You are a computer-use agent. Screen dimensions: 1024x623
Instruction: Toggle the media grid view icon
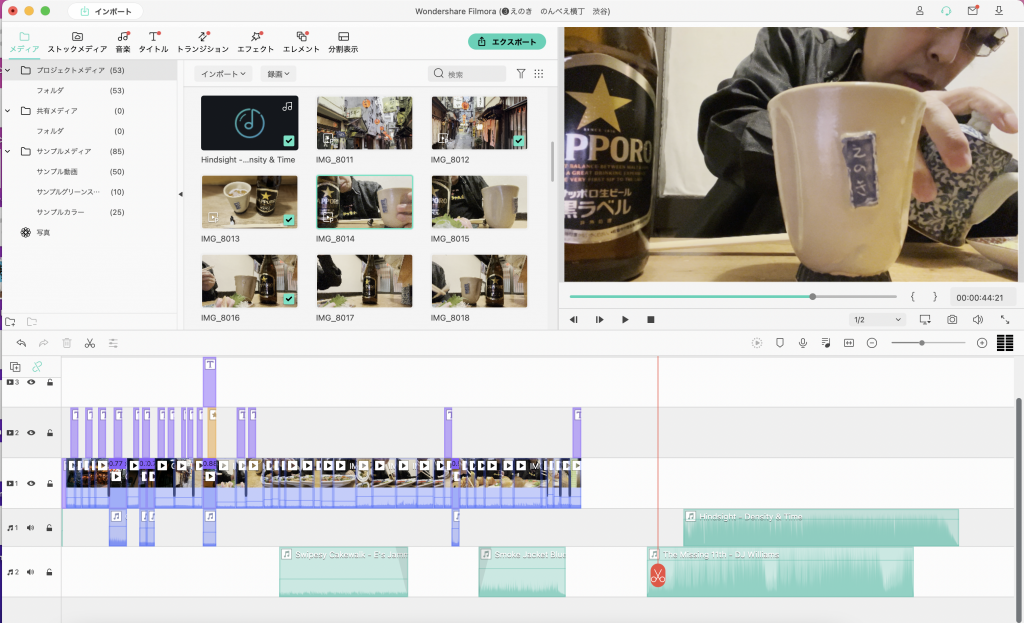(x=539, y=74)
